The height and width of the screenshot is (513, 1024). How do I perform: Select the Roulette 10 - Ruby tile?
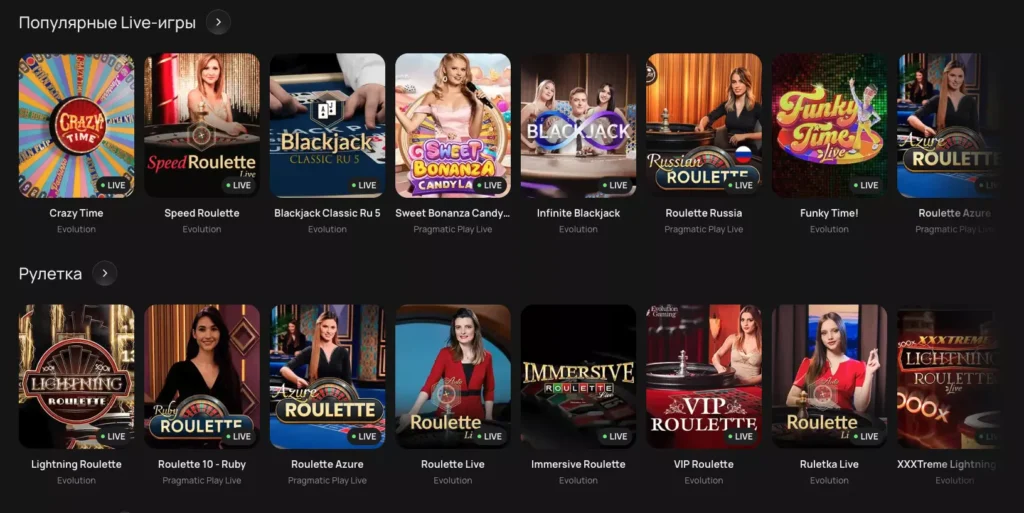click(x=202, y=377)
